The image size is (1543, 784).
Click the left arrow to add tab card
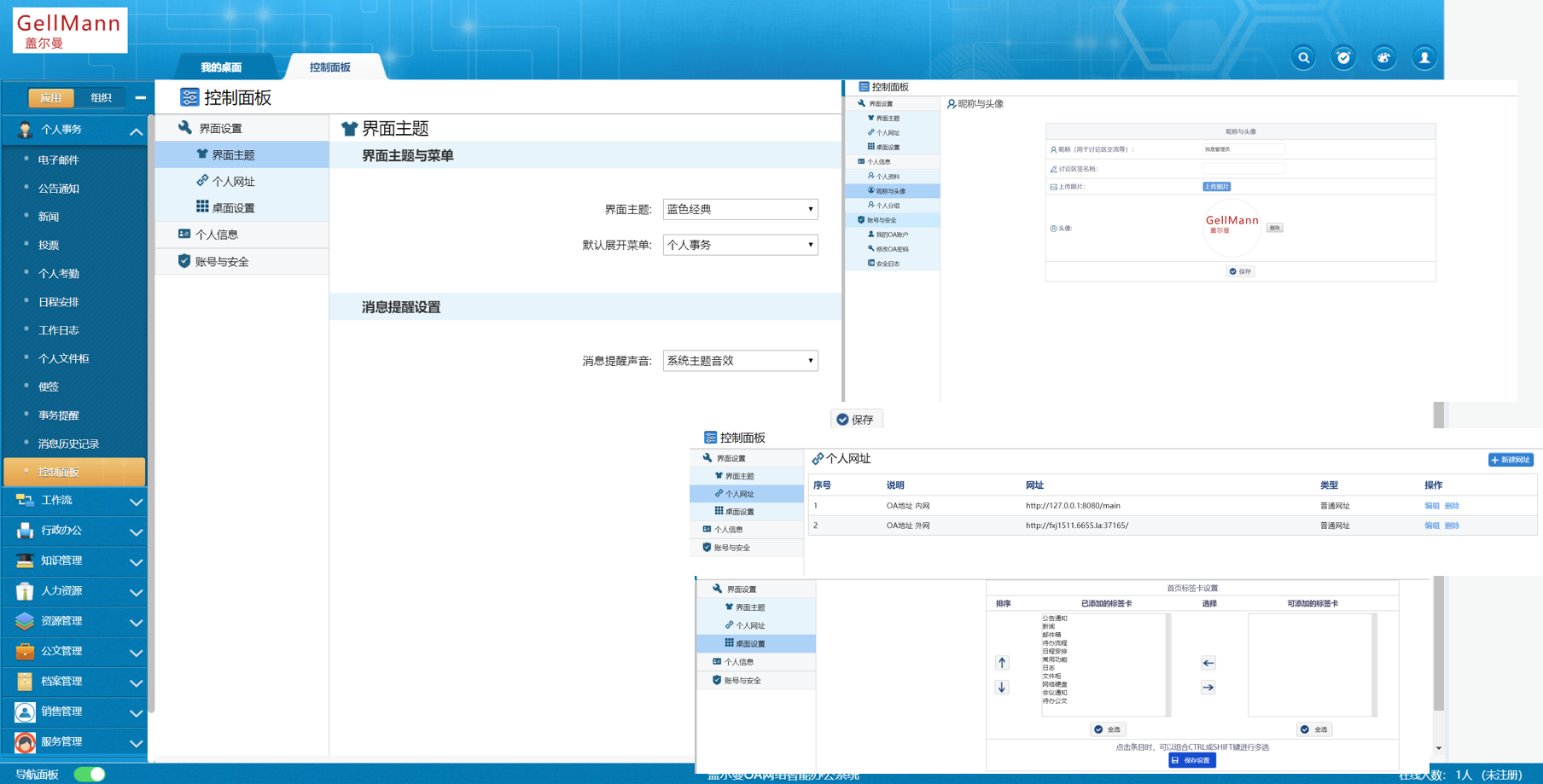pos(1208,663)
